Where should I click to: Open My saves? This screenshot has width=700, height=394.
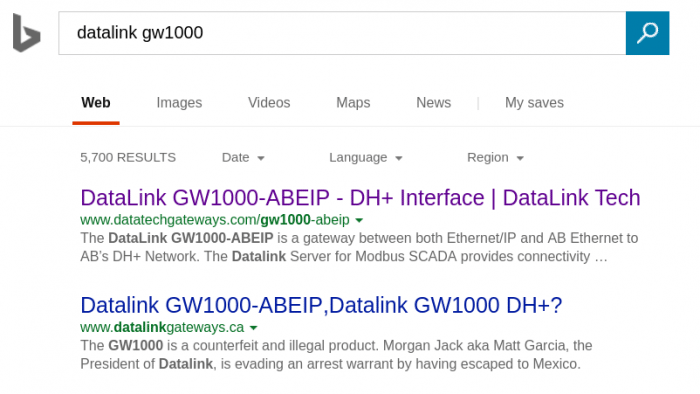[x=534, y=103]
